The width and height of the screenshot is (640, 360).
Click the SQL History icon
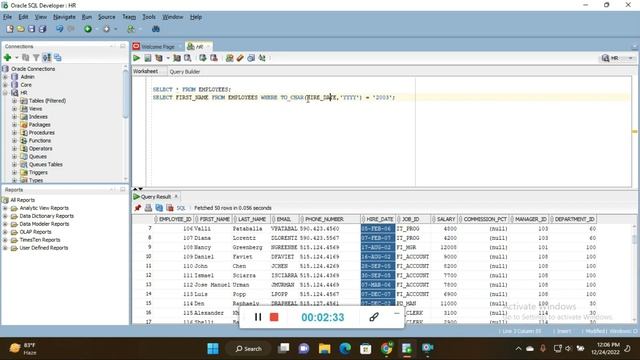click(x=251, y=58)
